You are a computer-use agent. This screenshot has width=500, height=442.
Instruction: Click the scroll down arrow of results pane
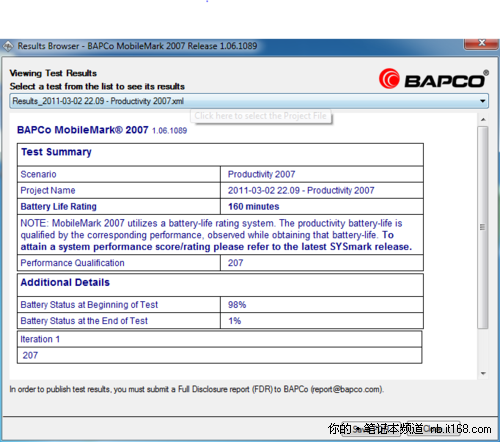pyautogui.click(x=483, y=373)
